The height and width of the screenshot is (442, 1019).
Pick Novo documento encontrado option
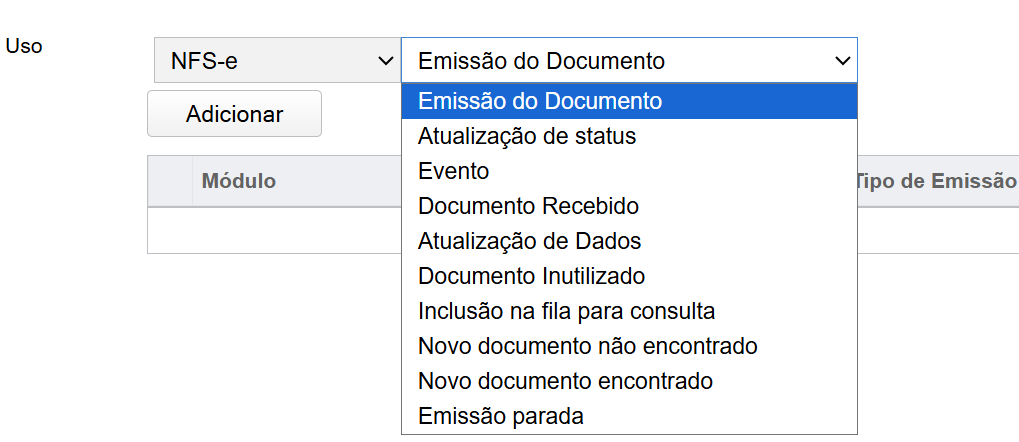coord(565,381)
